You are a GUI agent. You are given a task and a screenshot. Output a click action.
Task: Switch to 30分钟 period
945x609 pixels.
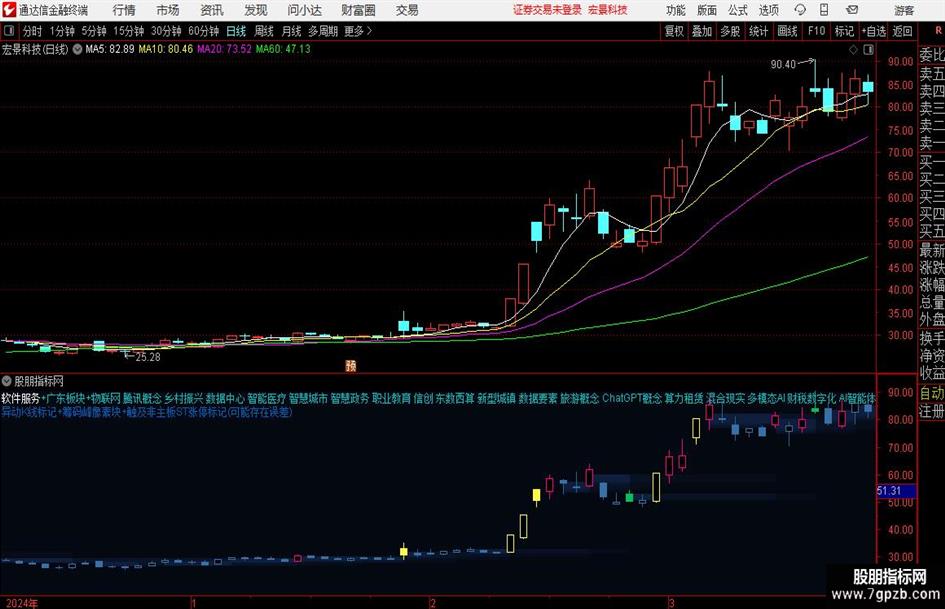pyautogui.click(x=166, y=31)
